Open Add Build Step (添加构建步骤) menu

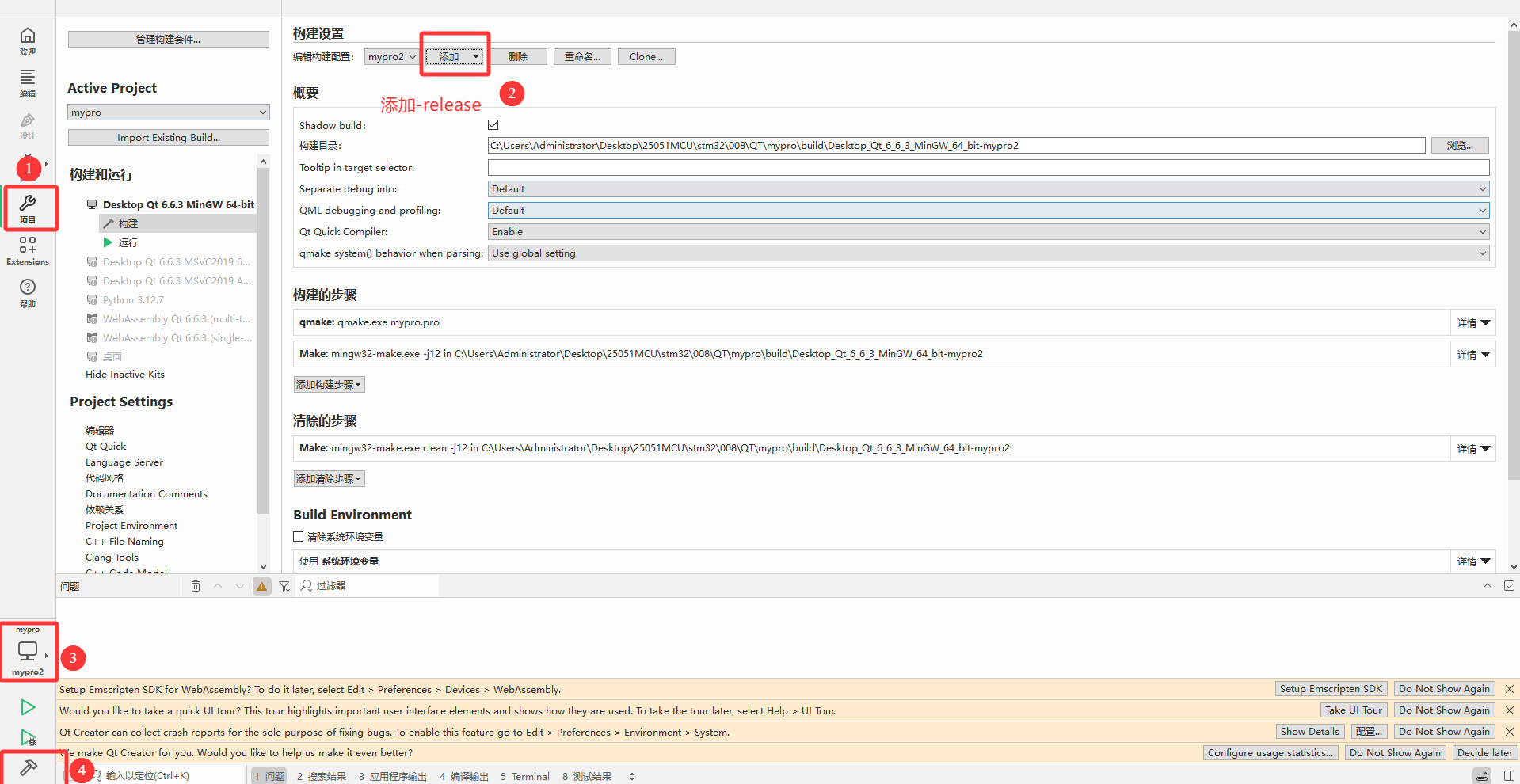(330, 385)
